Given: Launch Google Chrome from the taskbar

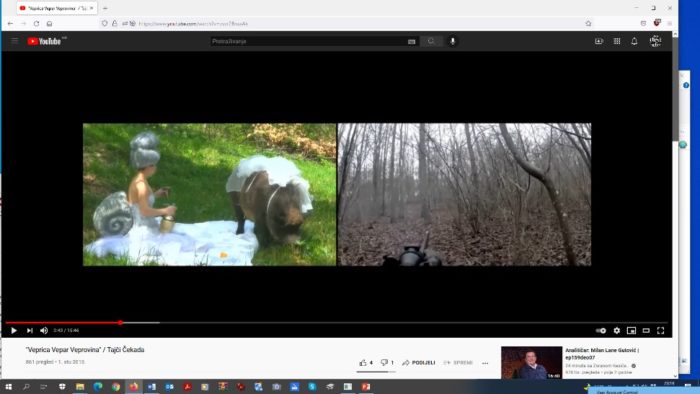Looking at the screenshot, I should (x=116, y=386).
